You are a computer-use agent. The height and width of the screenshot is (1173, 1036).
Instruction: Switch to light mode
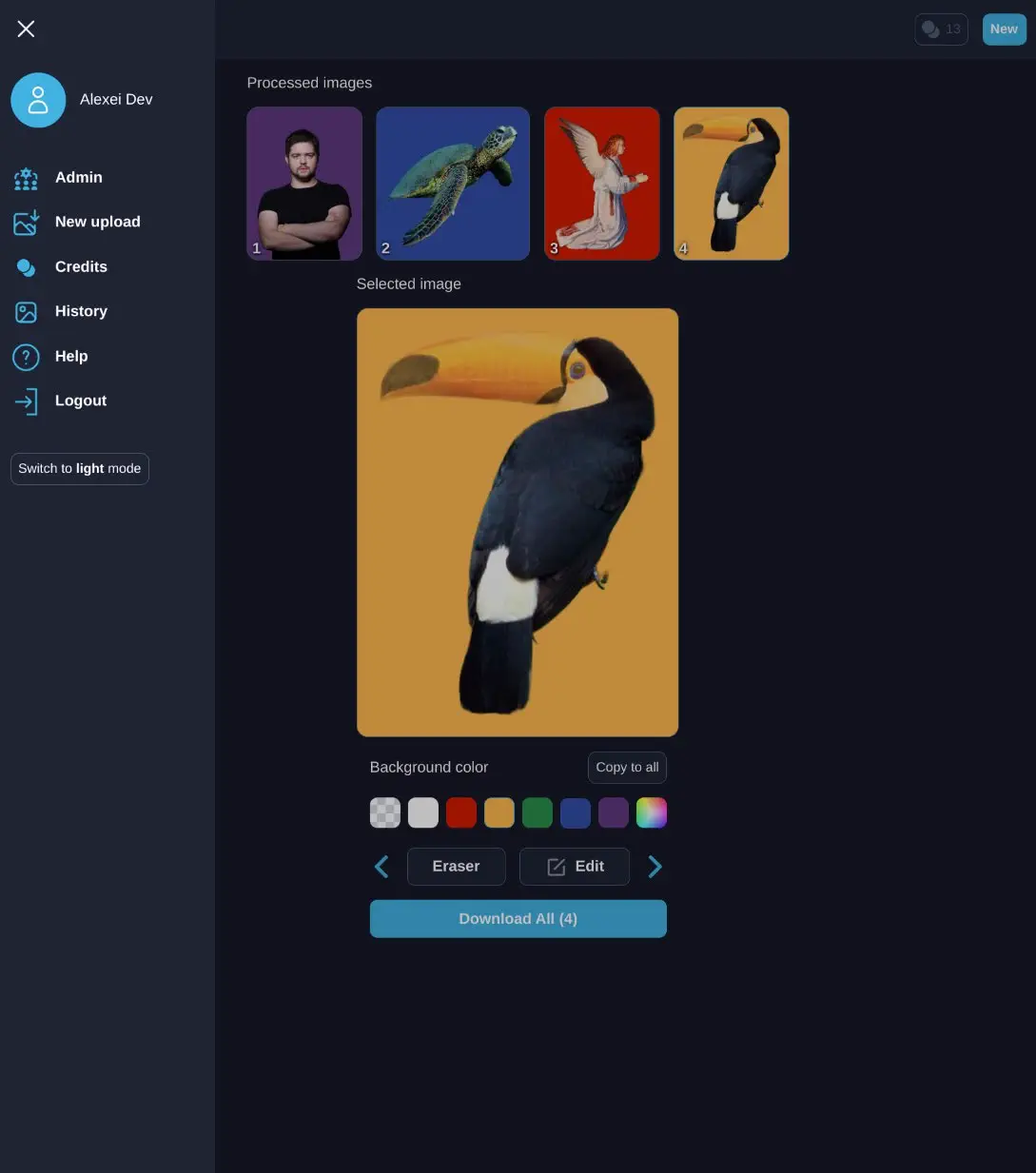coord(80,469)
